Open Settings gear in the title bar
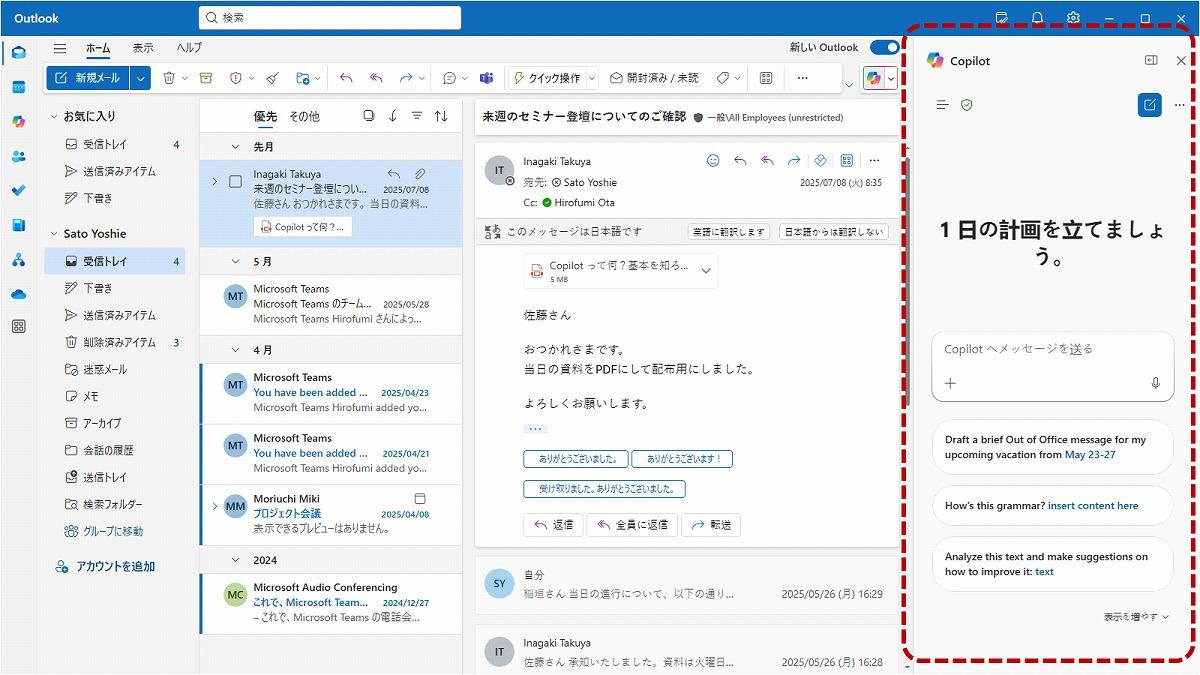This screenshot has width=1200, height=675. [1073, 18]
